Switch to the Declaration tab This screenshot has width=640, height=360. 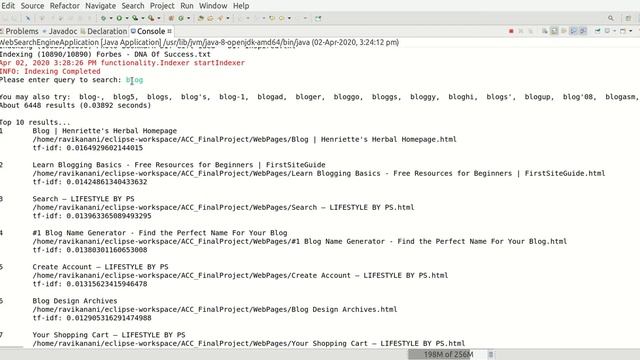(104, 31)
